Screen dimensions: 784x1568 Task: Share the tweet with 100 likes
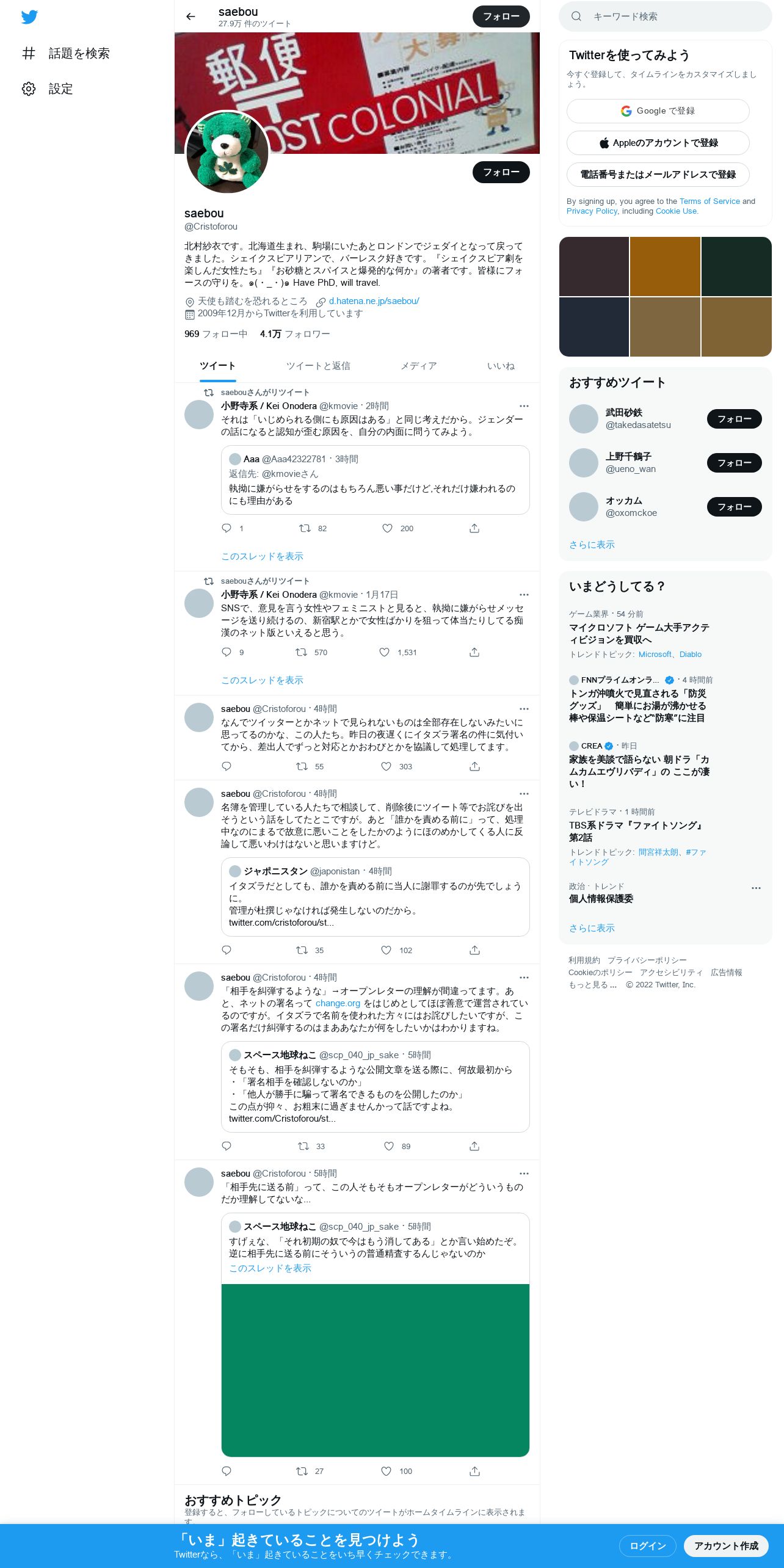(474, 1471)
